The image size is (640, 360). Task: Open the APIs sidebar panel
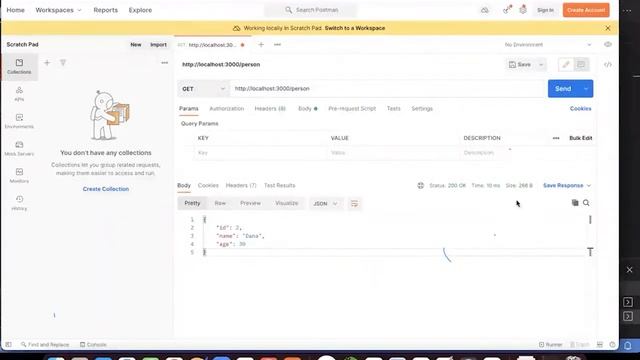(19, 94)
